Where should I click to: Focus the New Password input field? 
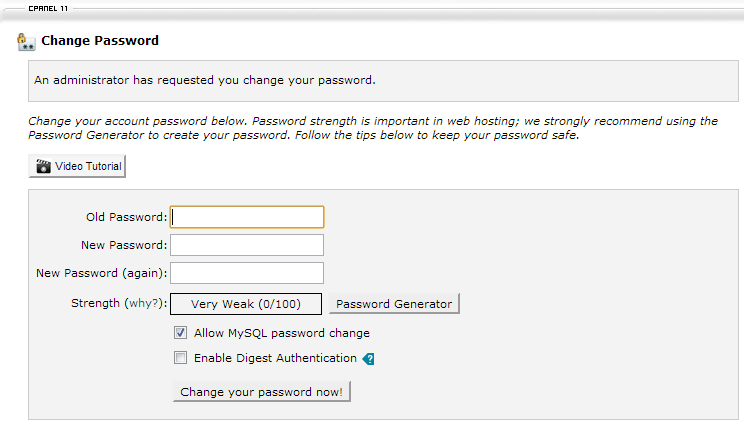(x=247, y=245)
